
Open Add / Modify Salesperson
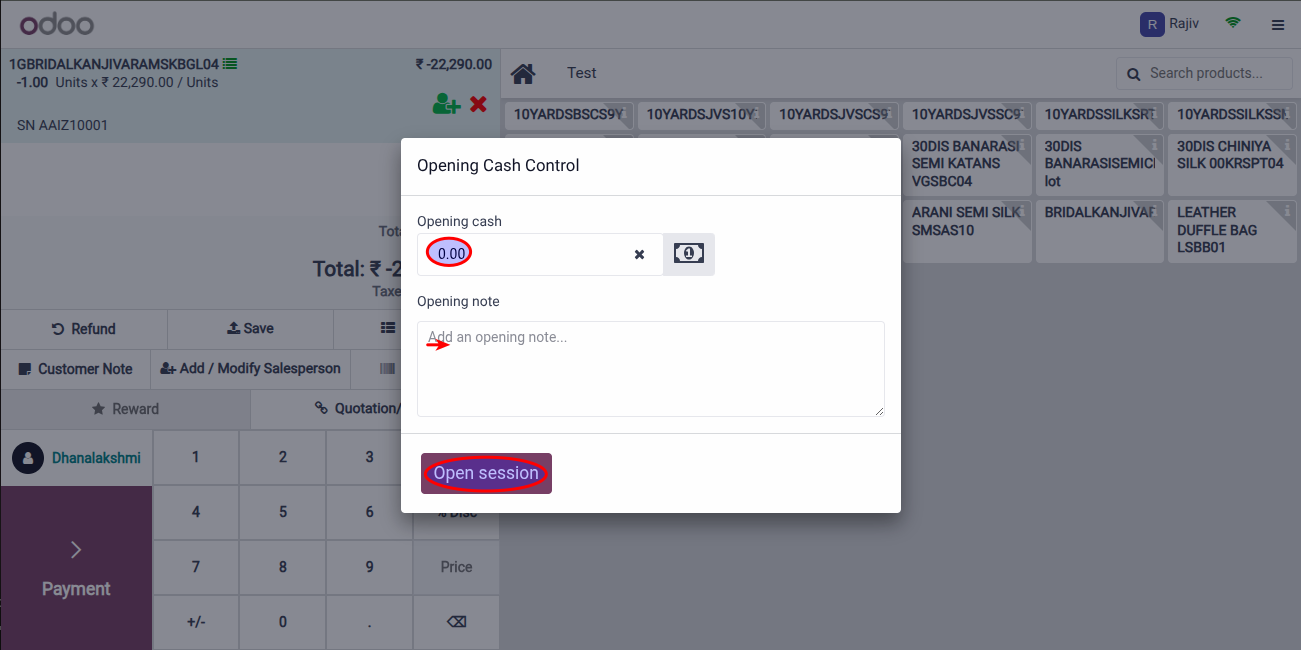pos(250,369)
